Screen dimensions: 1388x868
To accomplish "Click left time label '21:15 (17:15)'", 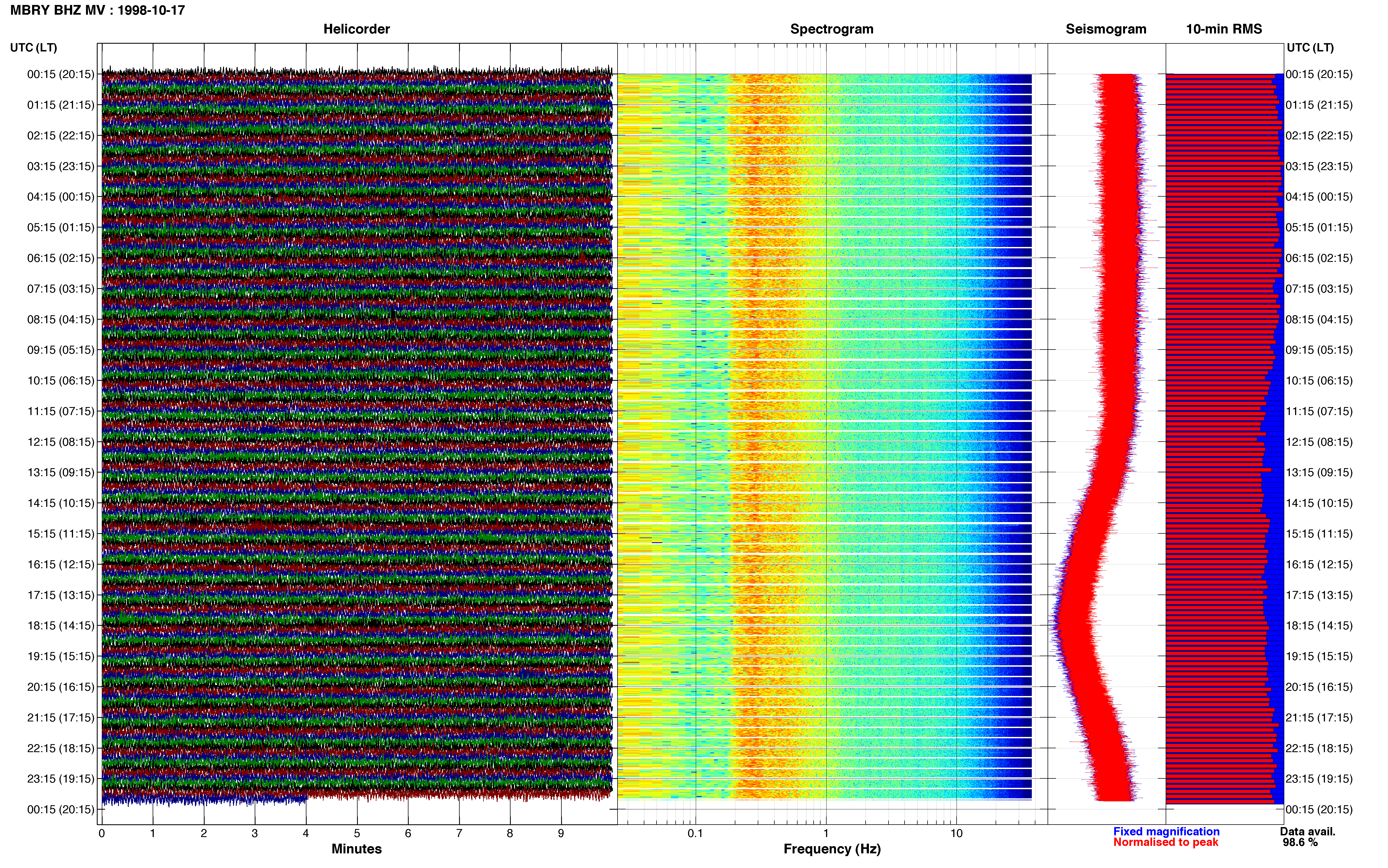I will (x=61, y=718).
